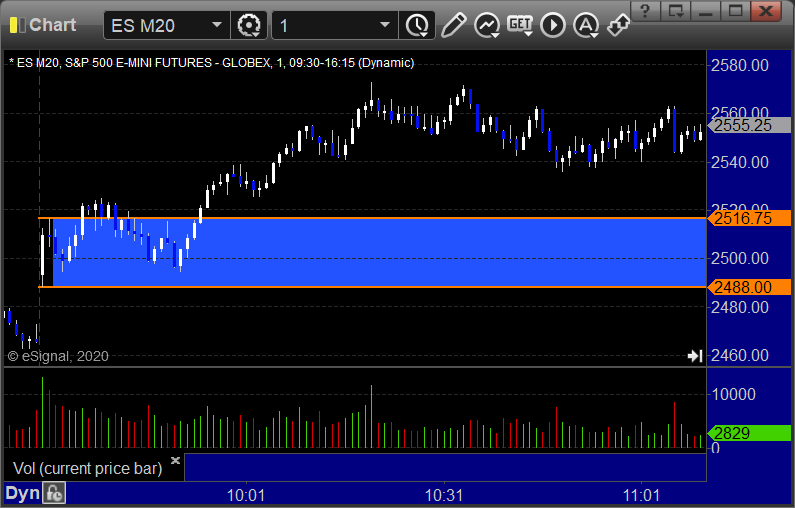Click the Chart title text
Viewport: 795px width, 508px height.
pyautogui.click(x=52, y=25)
